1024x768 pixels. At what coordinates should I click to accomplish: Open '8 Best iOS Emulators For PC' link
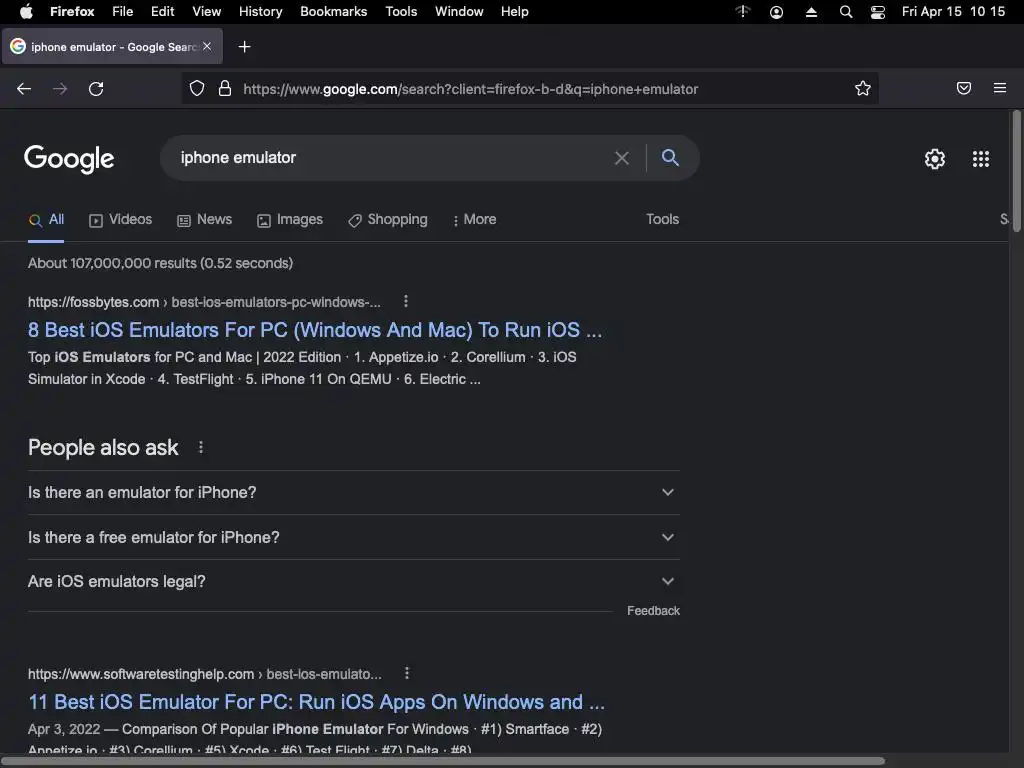coord(315,330)
